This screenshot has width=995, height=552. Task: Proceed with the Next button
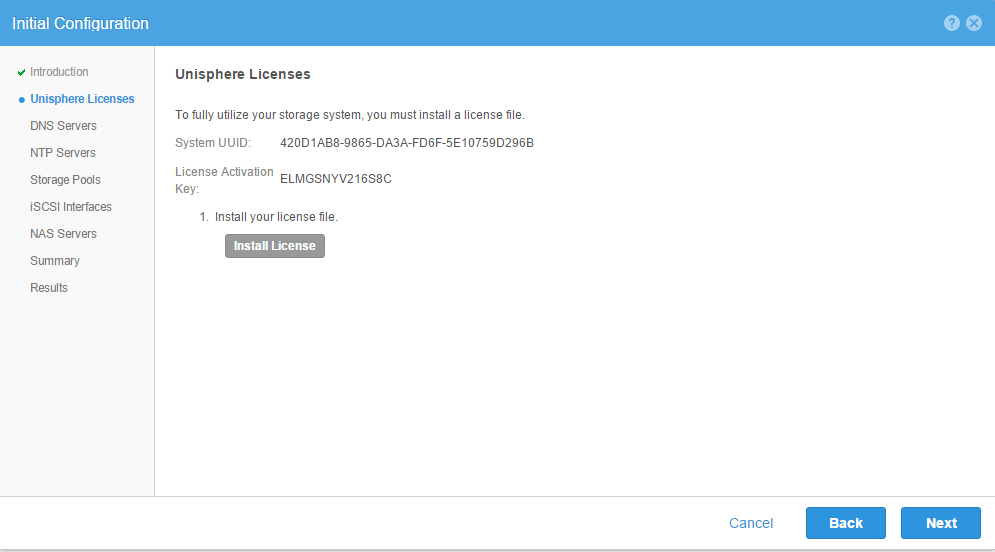tap(941, 523)
